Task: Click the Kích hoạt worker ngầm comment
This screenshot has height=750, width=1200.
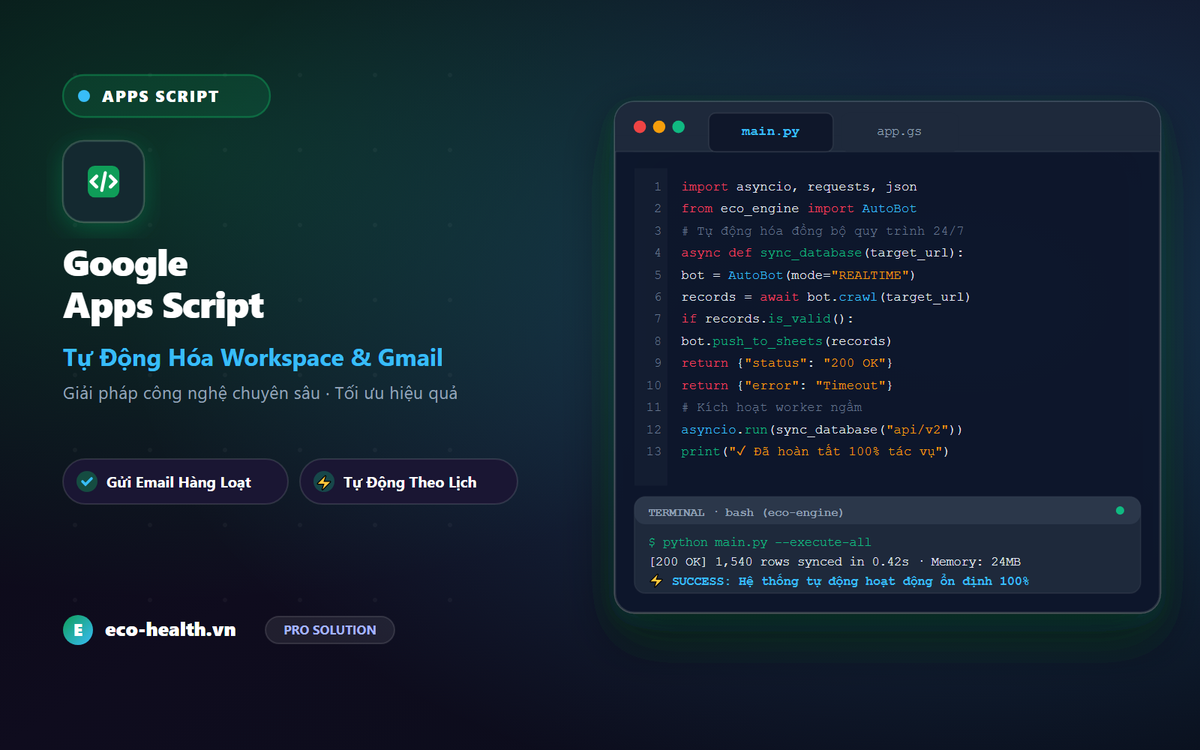Action: point(772,407)
